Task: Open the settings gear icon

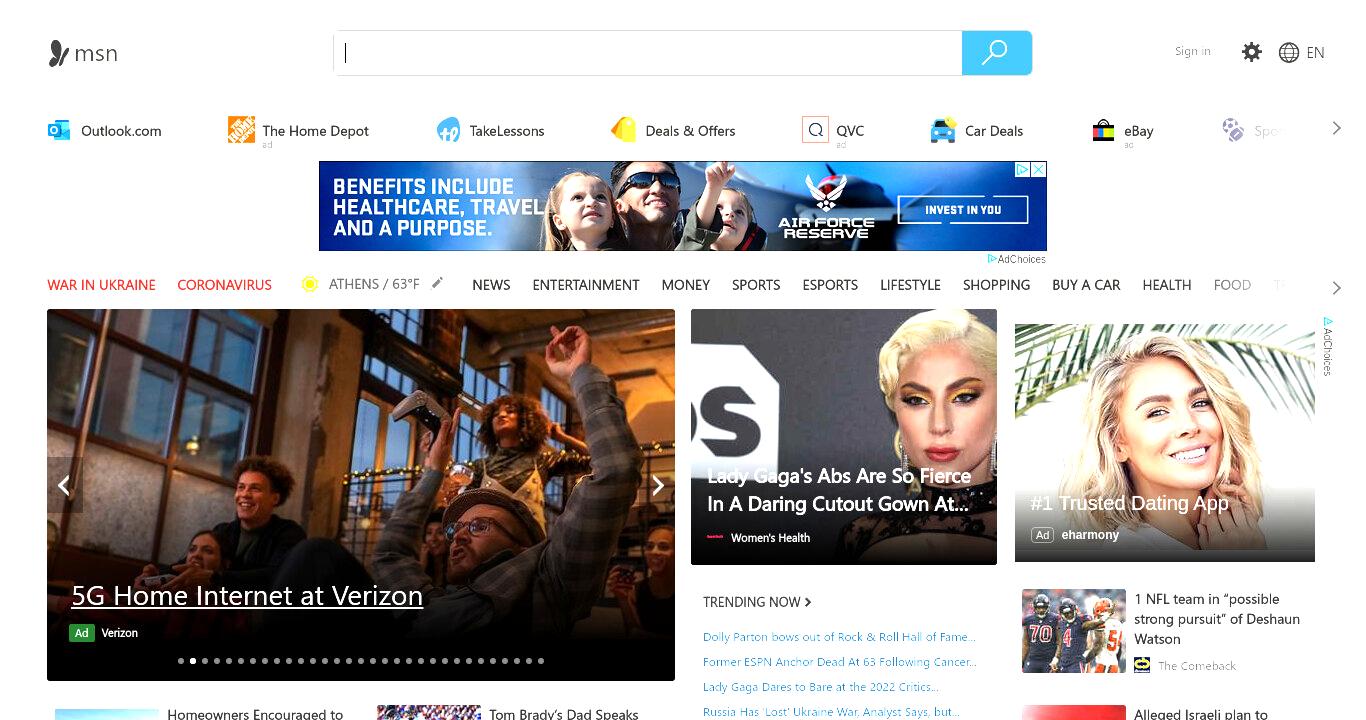Action: pyautogui.click(x=1251, y=52)
